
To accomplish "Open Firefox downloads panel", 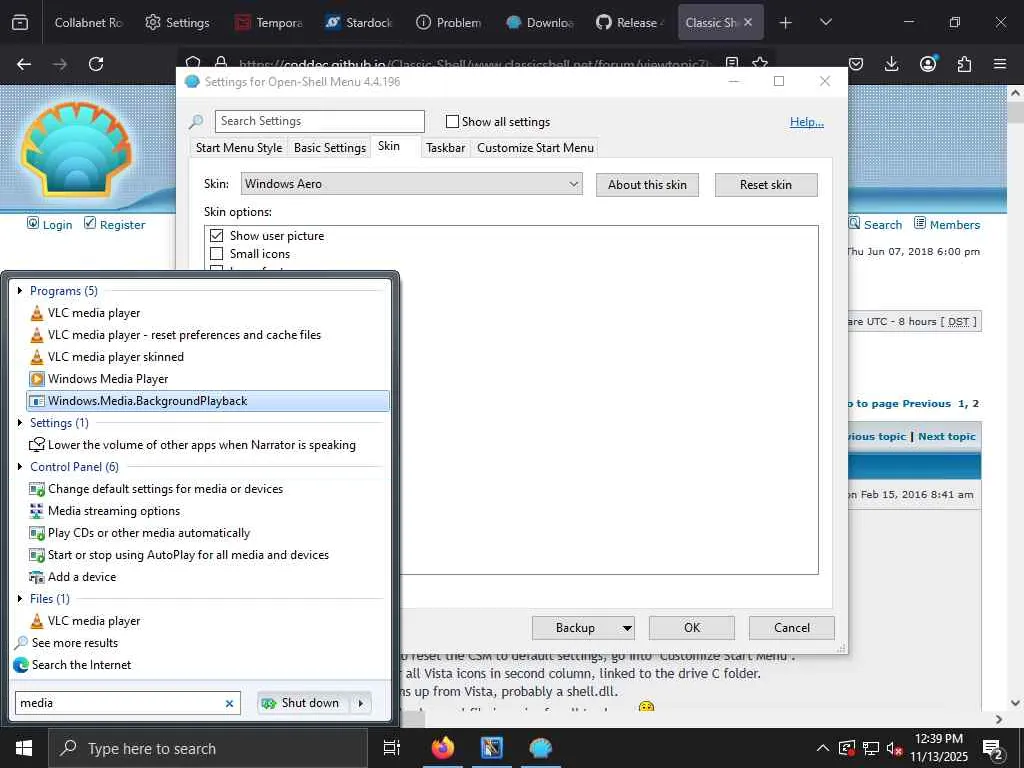I will [891, 64].
